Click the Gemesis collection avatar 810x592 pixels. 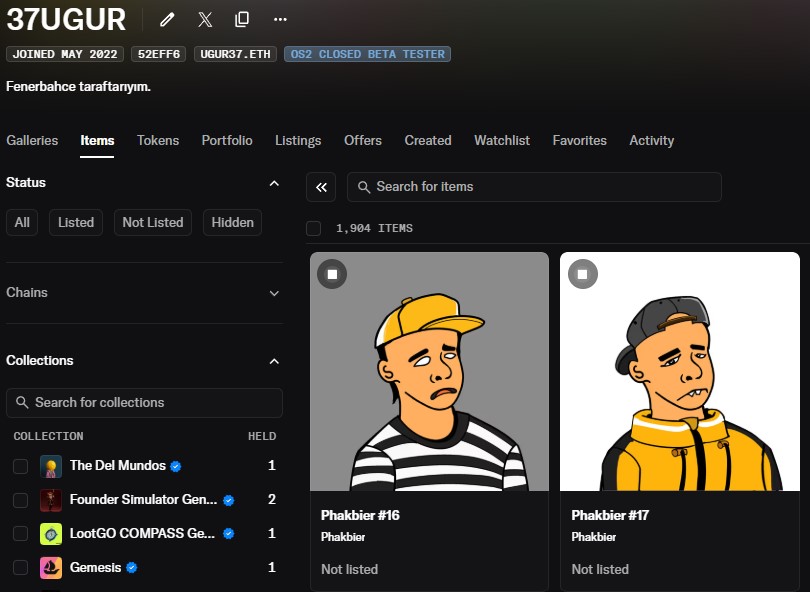(51, 568)
